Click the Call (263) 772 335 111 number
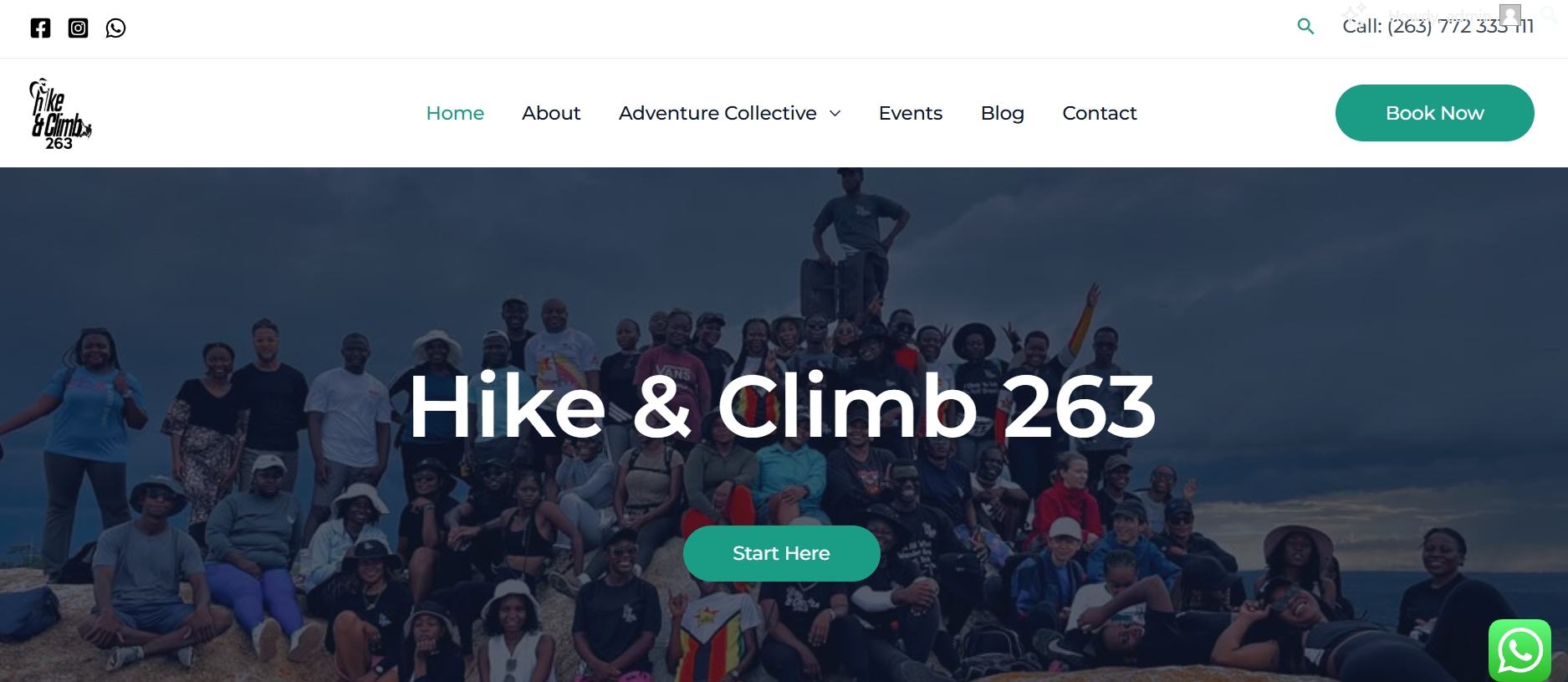The width and height of the screenshot is (1568, 682). 1438,27
